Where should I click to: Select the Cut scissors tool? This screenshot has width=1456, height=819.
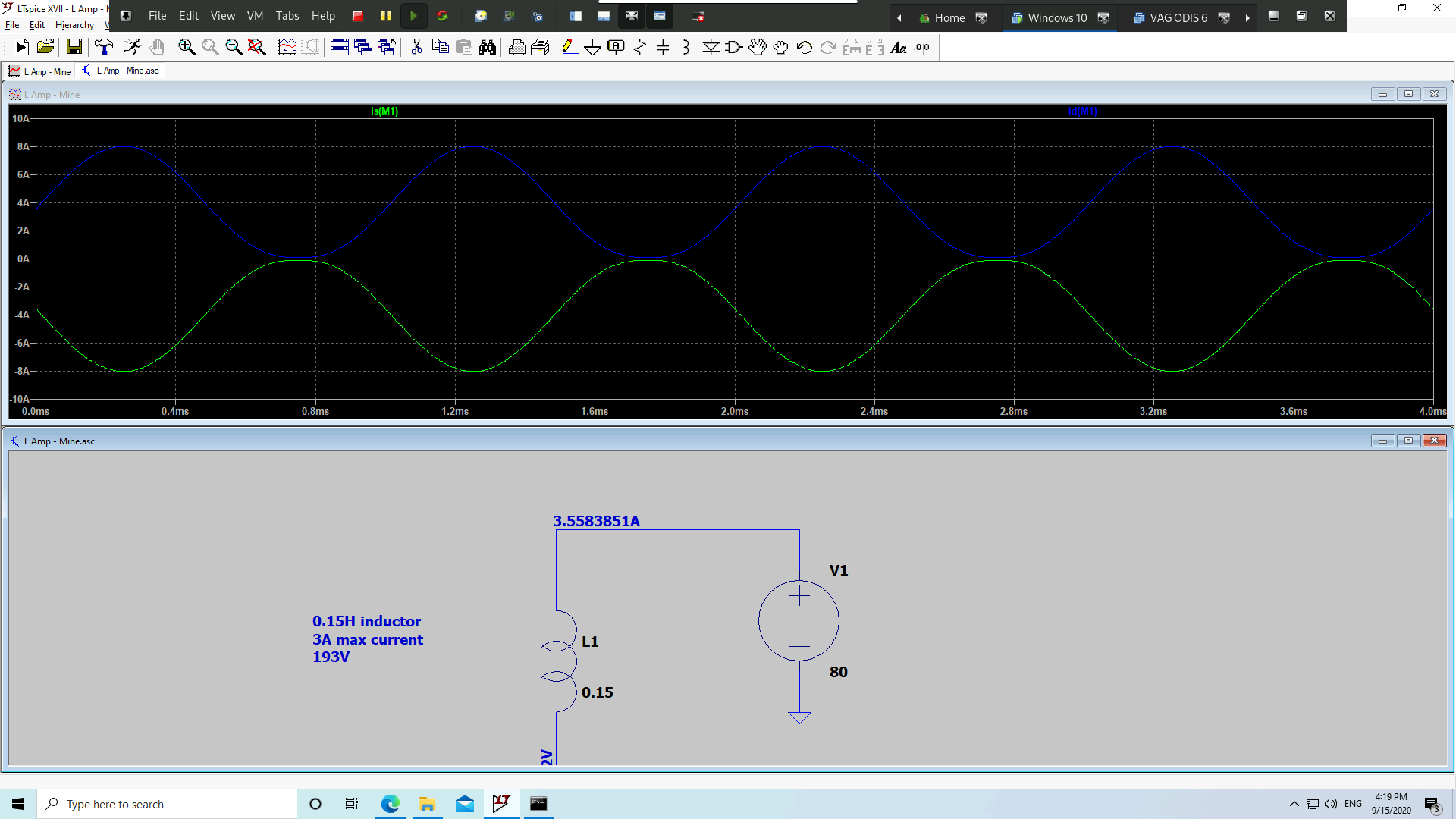(416, 48)
